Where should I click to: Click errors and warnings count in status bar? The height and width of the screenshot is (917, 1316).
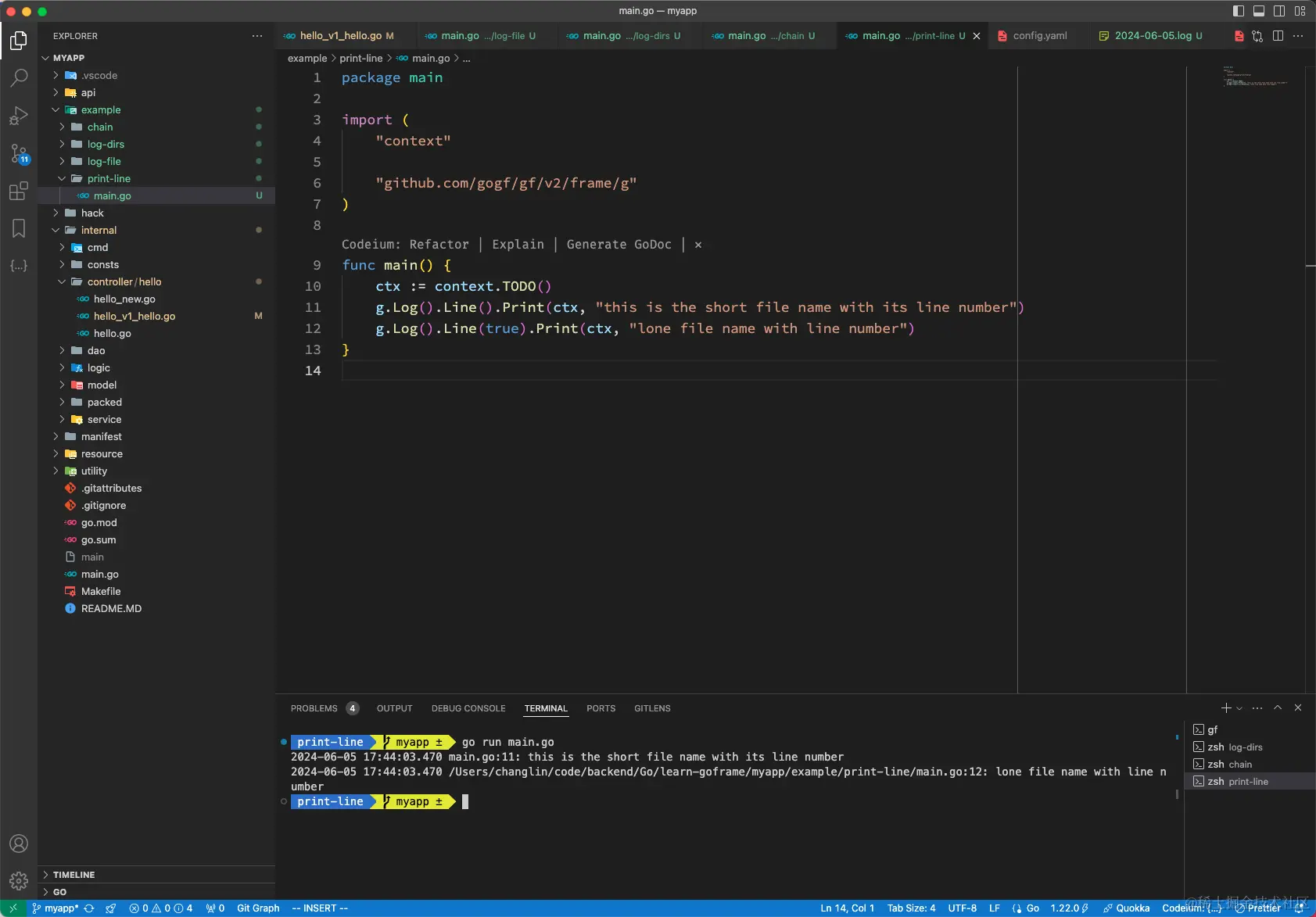click(x=161, y=908)
